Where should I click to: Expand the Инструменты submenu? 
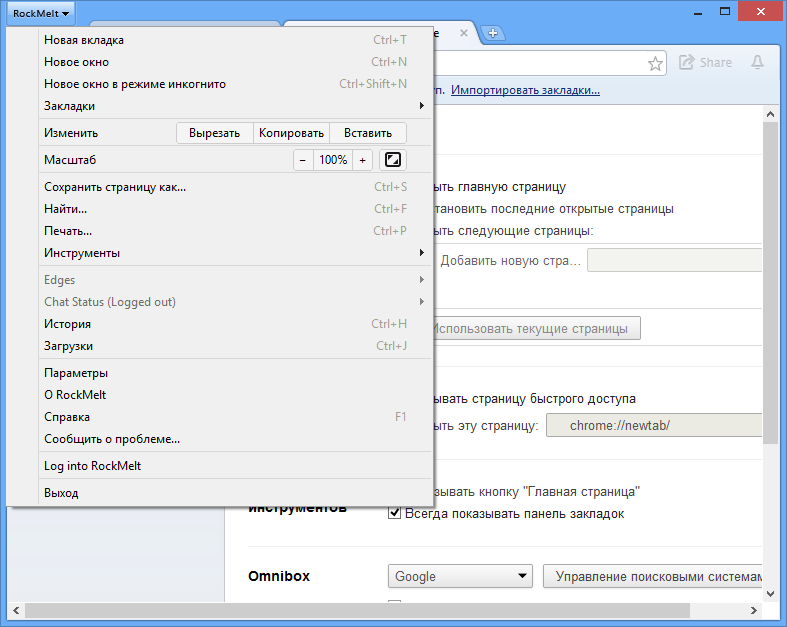pos(235,253)
